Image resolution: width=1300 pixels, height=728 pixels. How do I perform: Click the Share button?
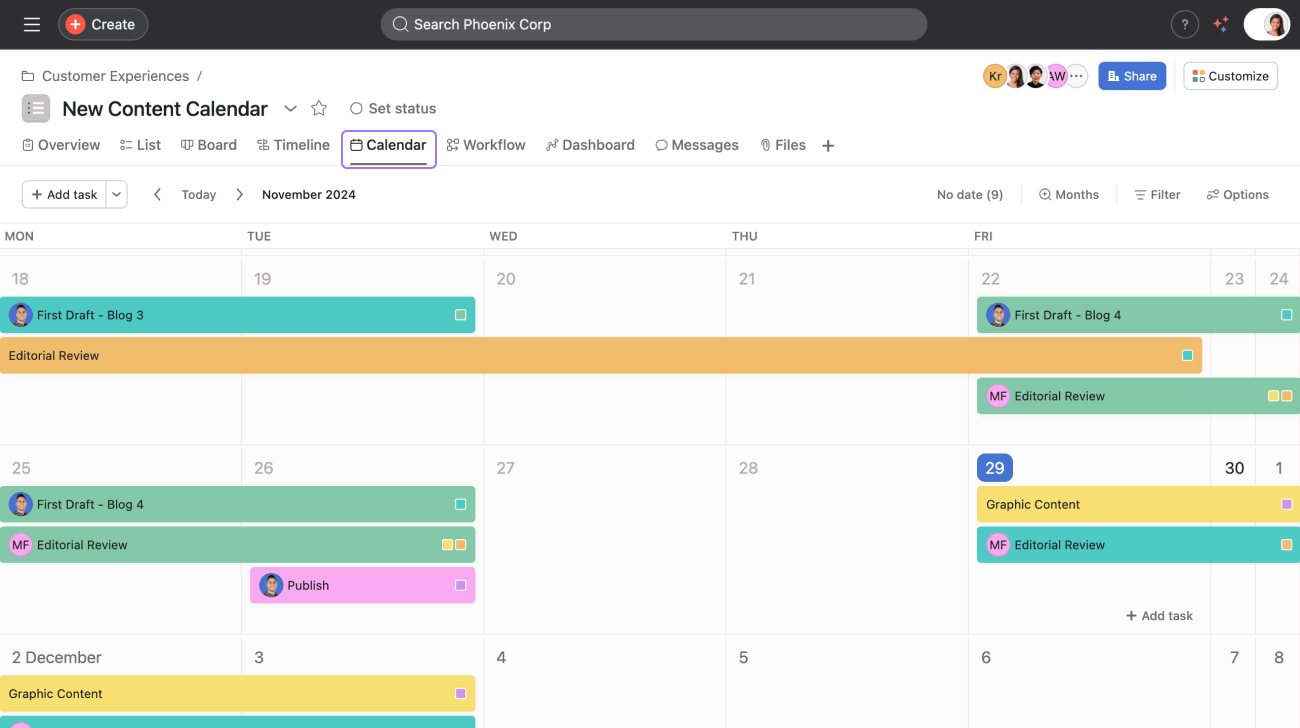point(1131,76)
